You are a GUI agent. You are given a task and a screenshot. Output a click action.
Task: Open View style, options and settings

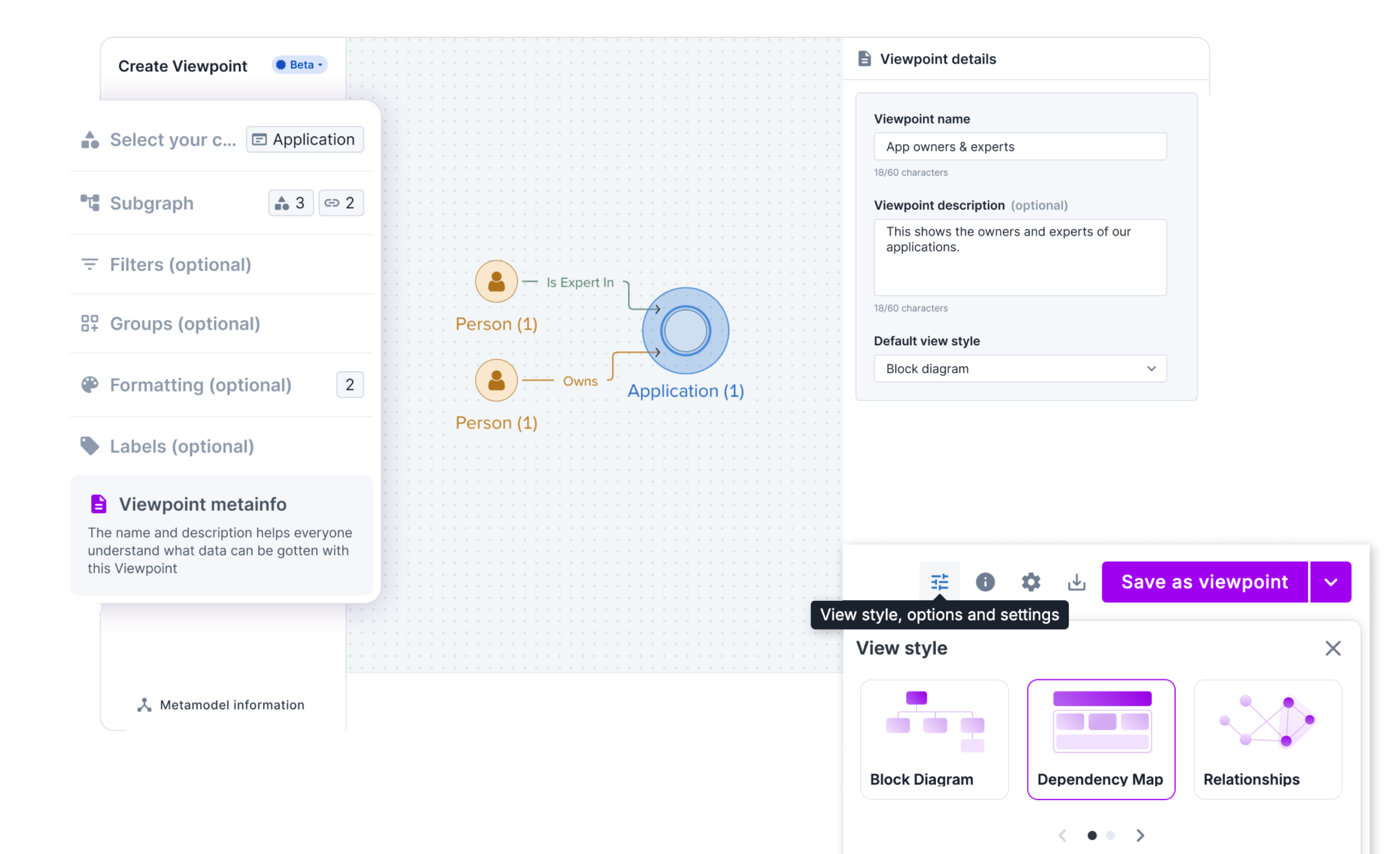point(939,582)
